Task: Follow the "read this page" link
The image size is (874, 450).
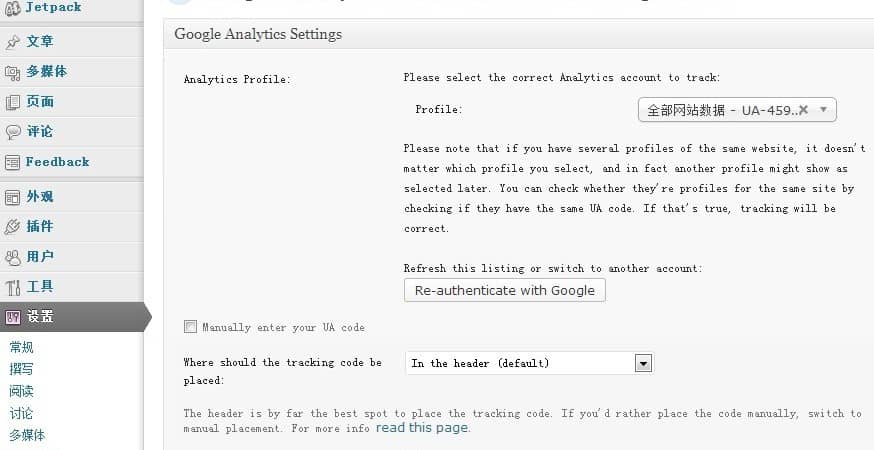Action: 422,428
